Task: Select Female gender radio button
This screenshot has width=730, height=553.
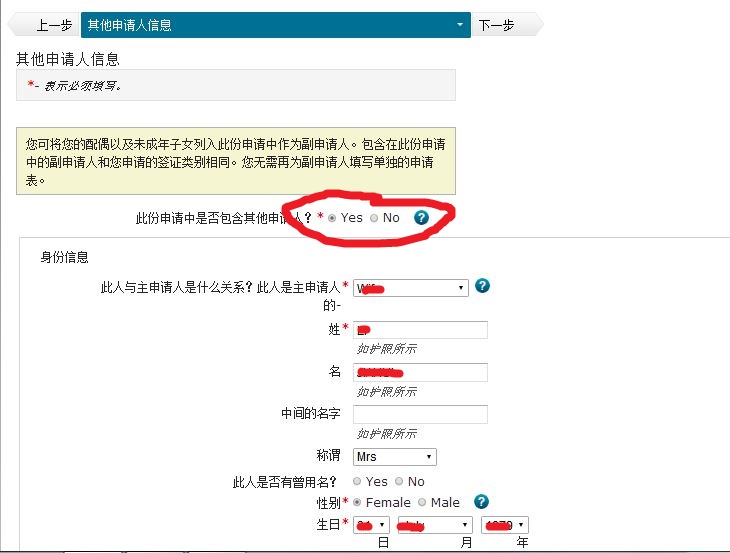Action: [358, 502]
